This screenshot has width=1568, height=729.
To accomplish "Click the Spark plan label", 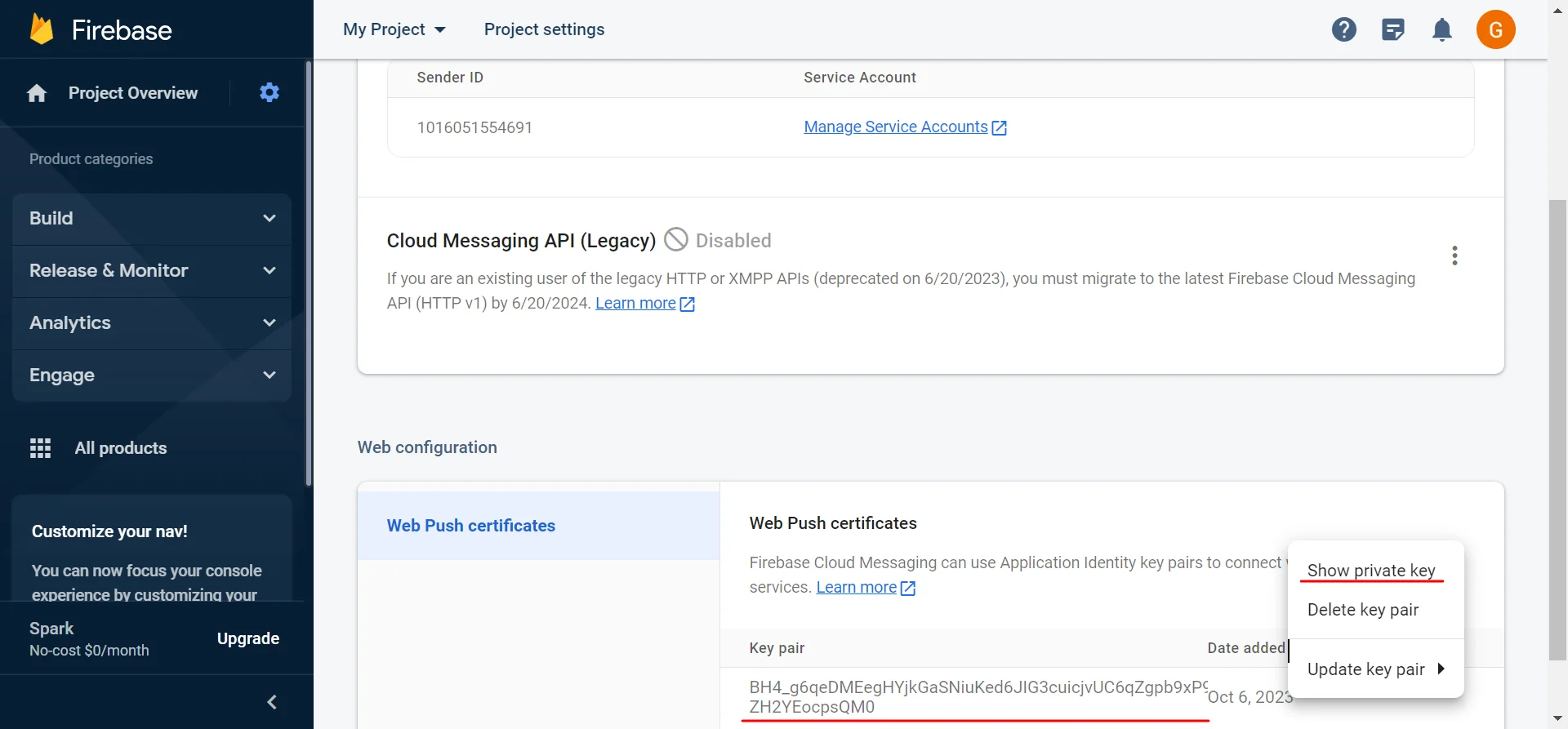I will [51, 629].
